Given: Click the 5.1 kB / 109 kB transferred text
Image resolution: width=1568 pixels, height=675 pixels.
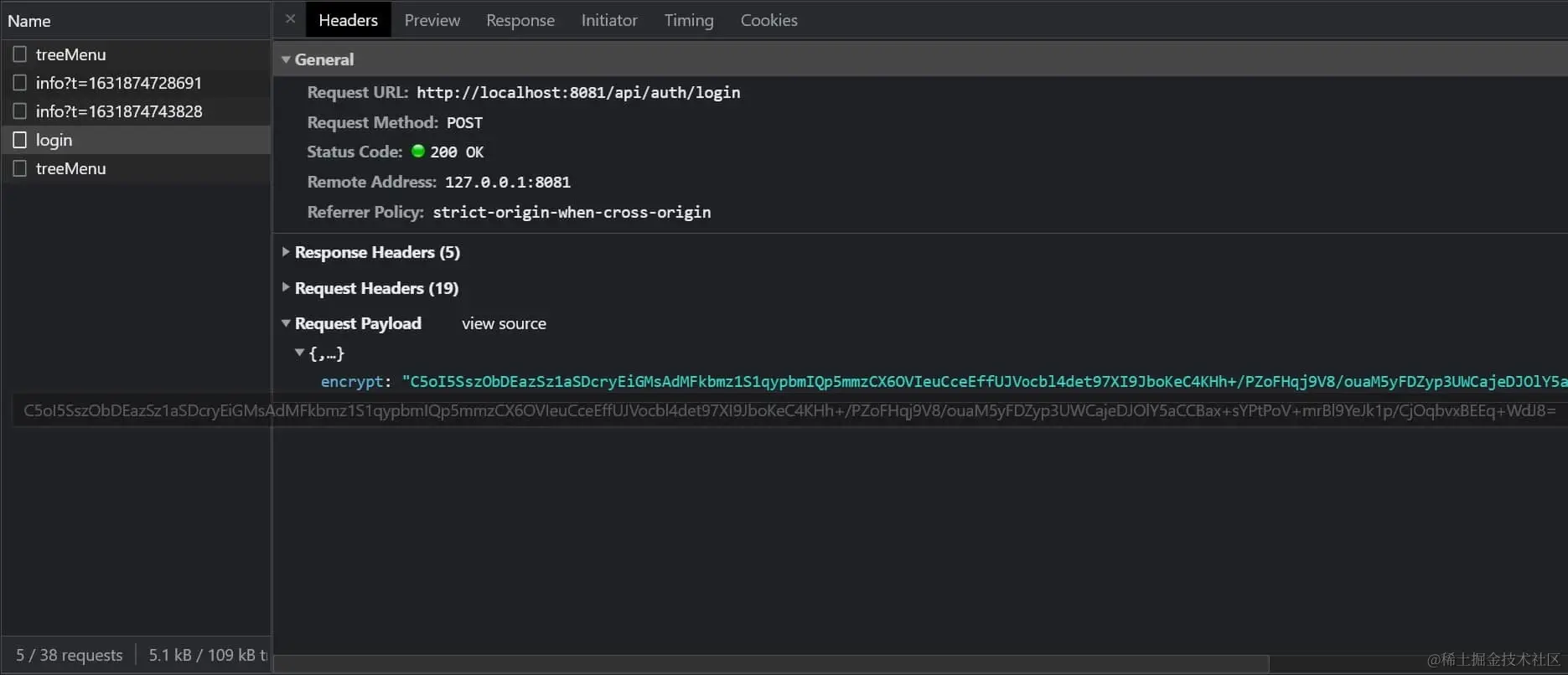Looking at the screenshot, I should click(208, 655).
